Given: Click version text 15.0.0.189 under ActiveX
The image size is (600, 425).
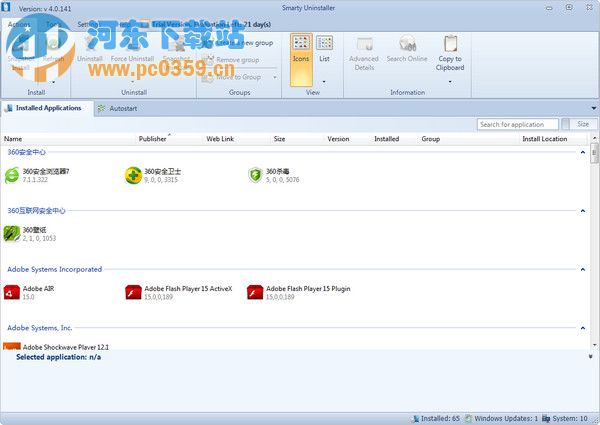Looking at the screenshot, I should pos(158,297).
